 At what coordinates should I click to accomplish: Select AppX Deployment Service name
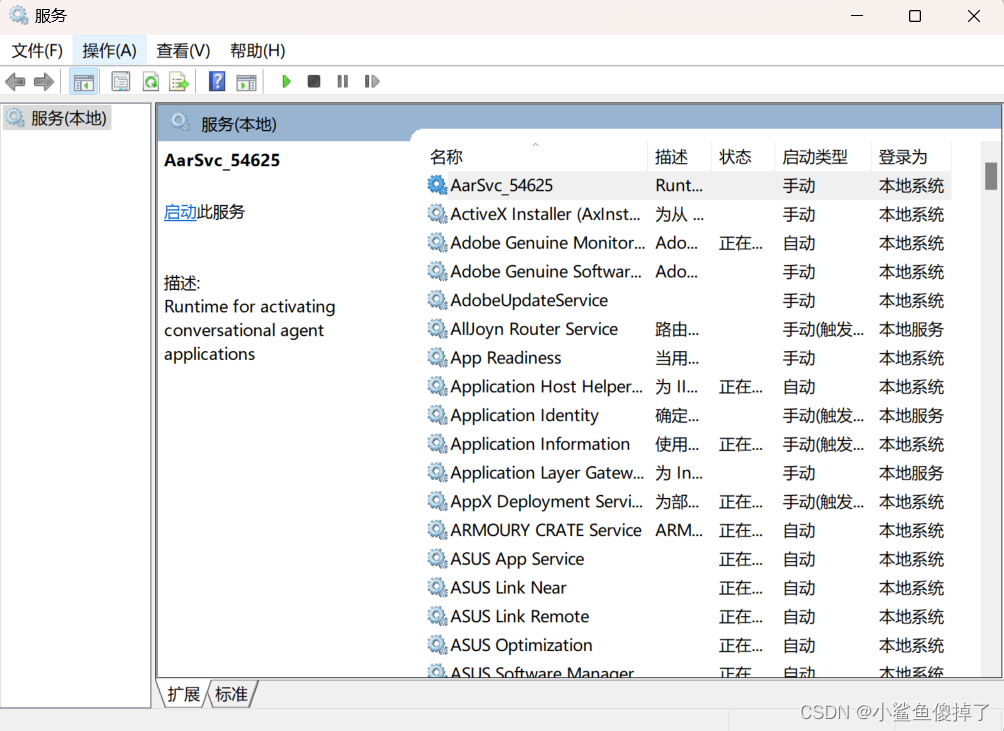pos(546,501)
